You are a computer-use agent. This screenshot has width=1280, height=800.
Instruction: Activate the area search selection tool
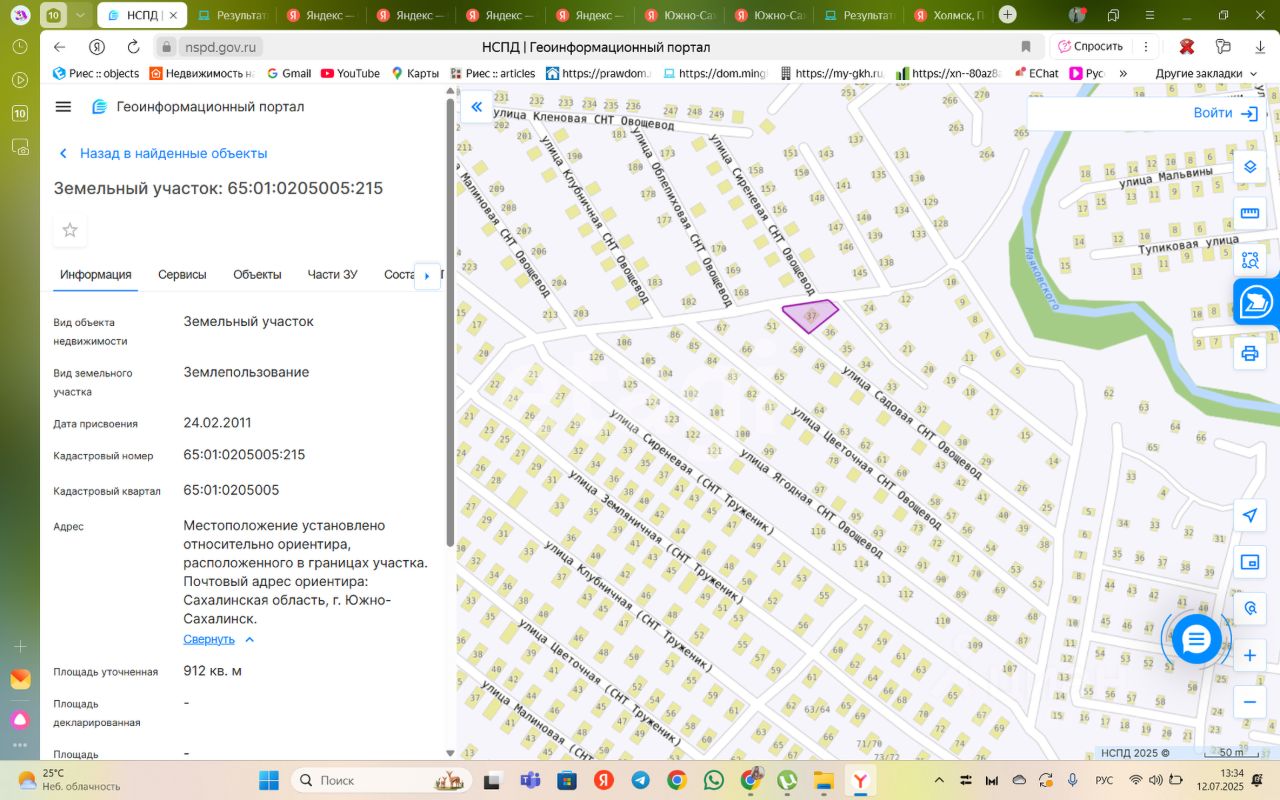1249,261
